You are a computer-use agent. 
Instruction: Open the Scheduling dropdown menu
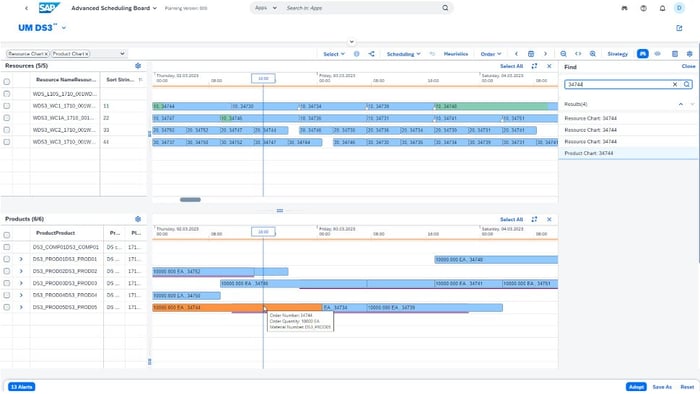(x=404, y=54)
